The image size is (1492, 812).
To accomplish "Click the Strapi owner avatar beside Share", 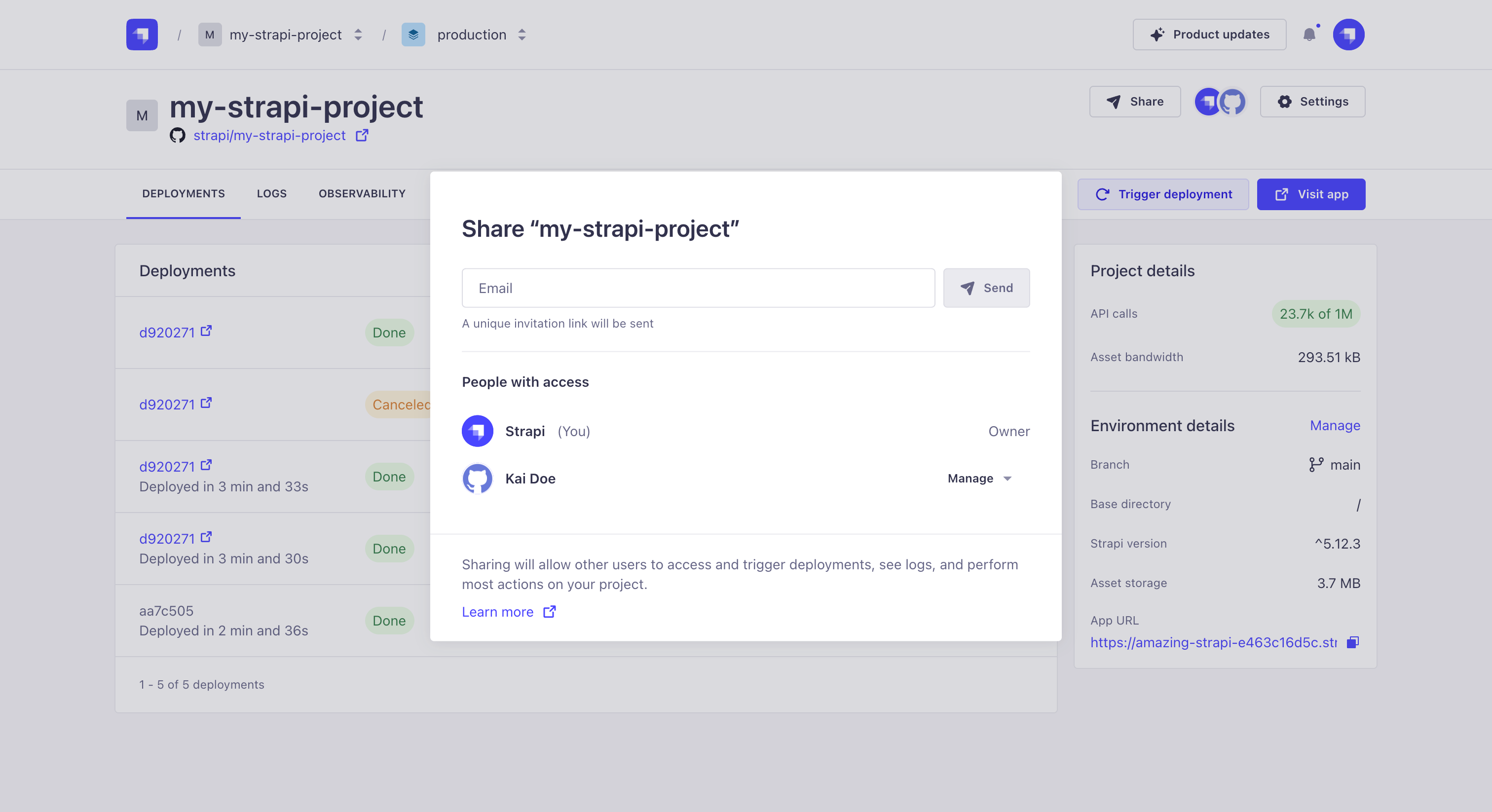I will (1208, 102).
